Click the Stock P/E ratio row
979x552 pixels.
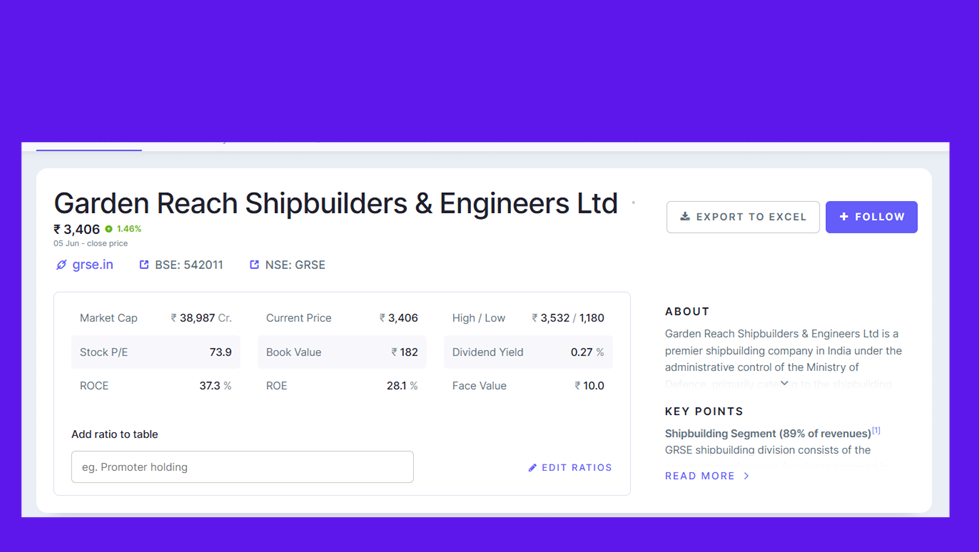point(155,352)
